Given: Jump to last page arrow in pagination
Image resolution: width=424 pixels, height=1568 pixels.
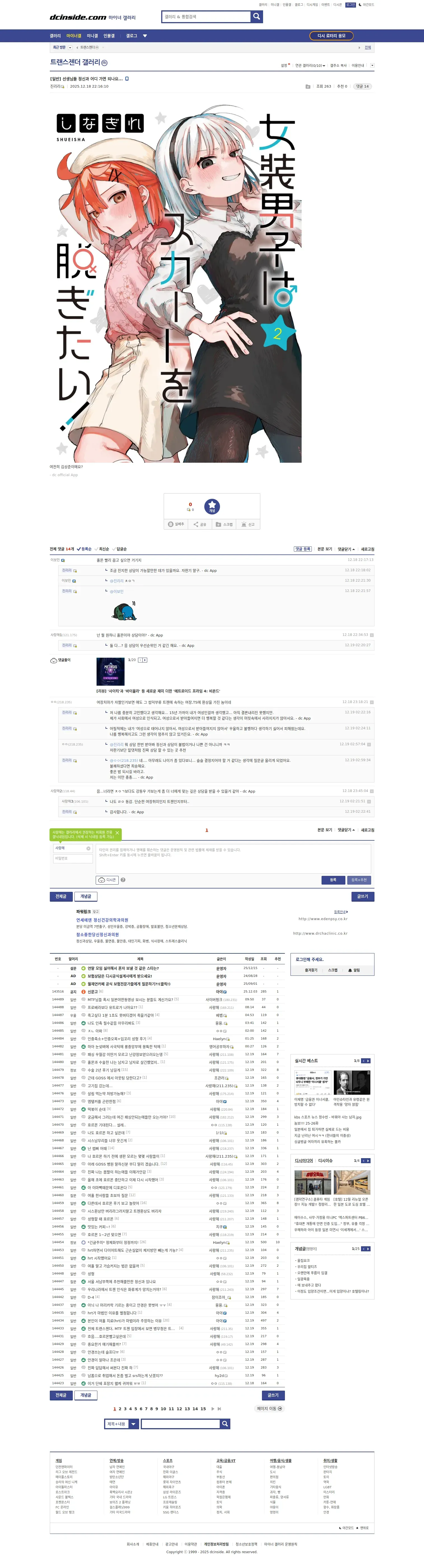Looking at the screenshot, I should pos(219,1409).
